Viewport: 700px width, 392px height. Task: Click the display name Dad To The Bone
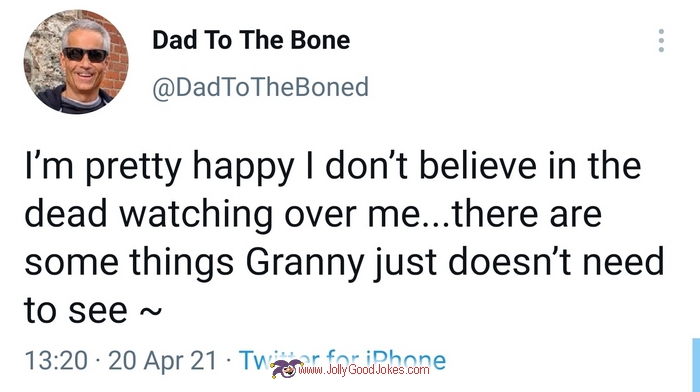[251, 40]
